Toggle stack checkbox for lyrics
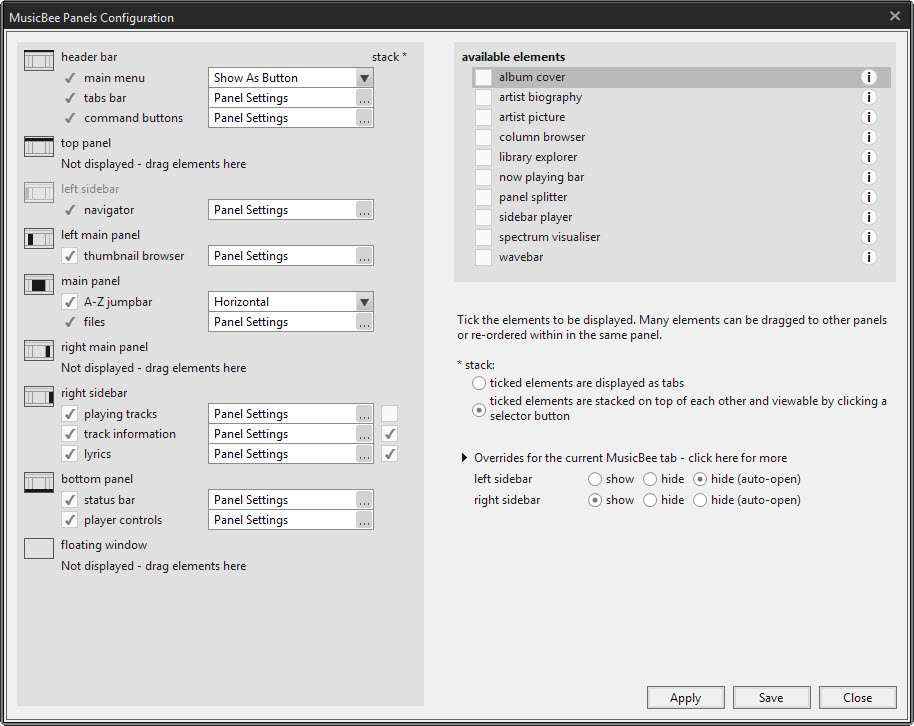914x726 pixels. point(389,454)
